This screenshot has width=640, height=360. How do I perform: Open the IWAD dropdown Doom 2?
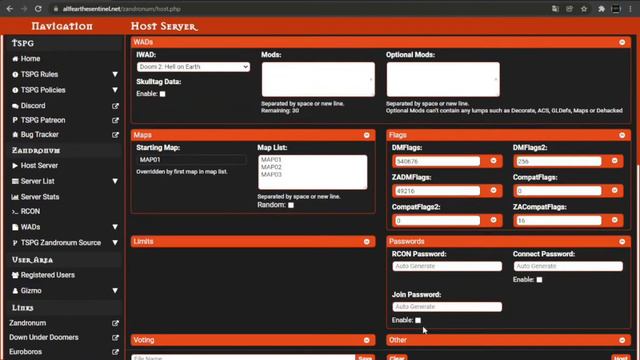pos(193,67)
